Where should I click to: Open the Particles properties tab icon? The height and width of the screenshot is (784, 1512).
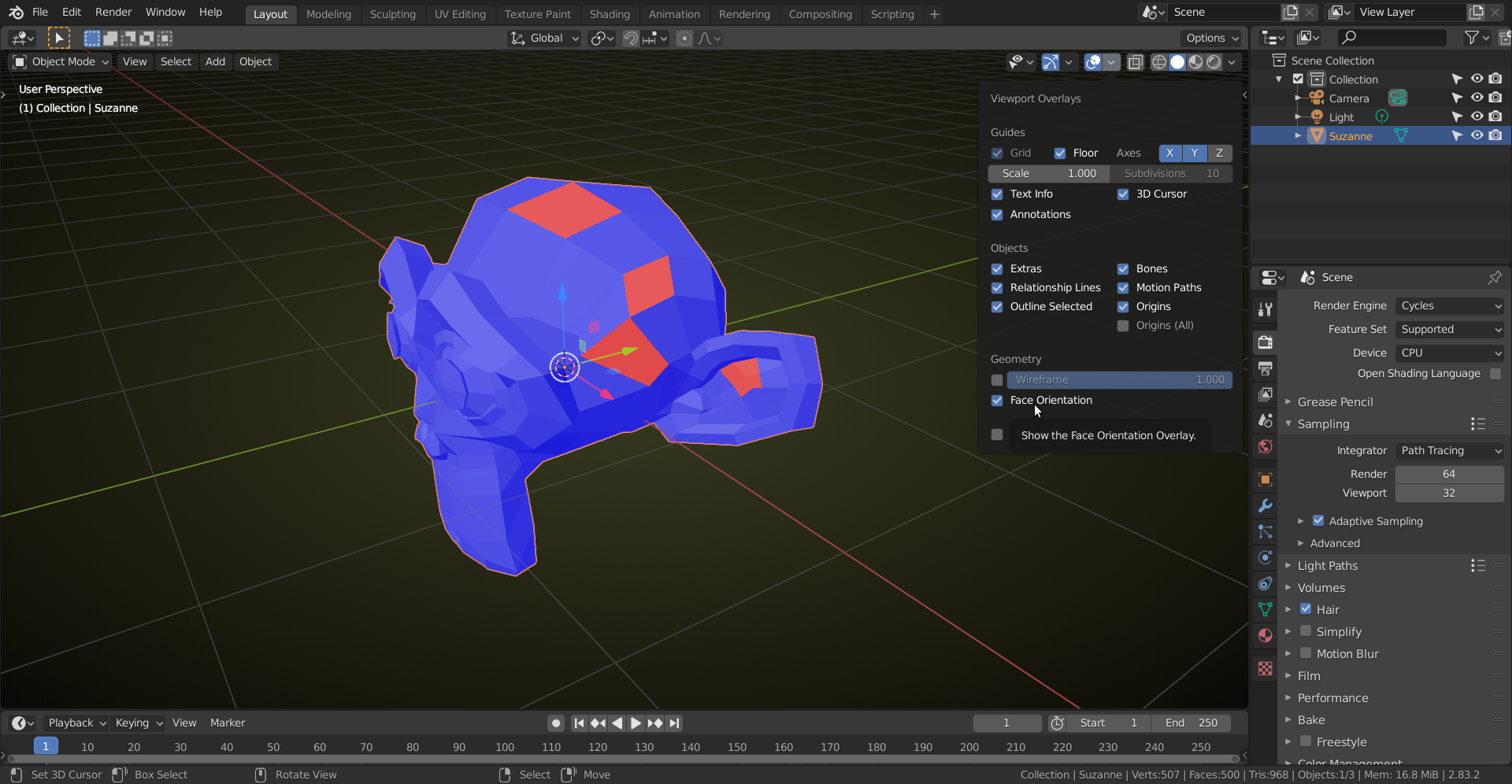click(1266, 531)
